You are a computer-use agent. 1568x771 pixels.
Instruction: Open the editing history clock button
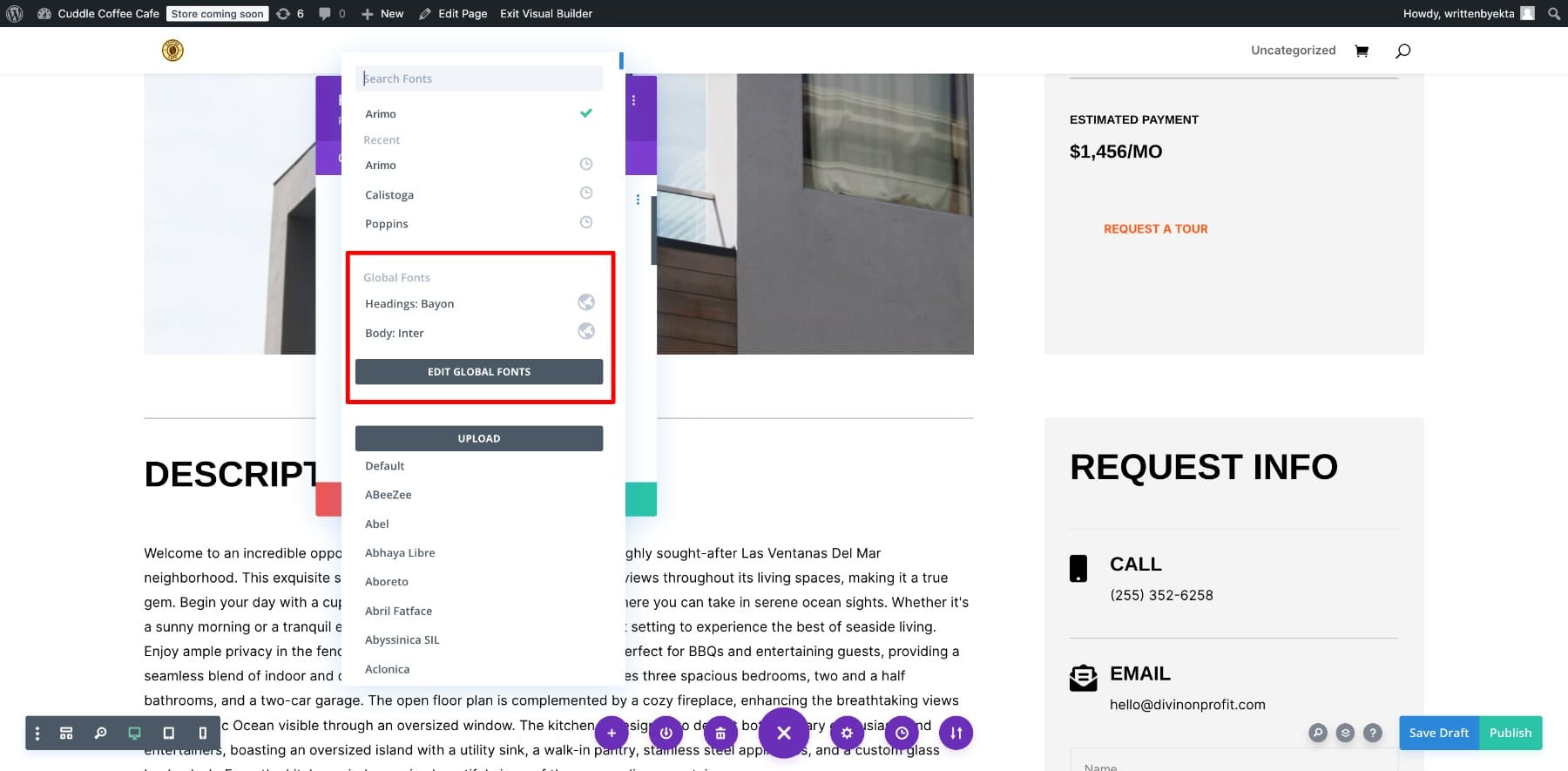(902, 733)
